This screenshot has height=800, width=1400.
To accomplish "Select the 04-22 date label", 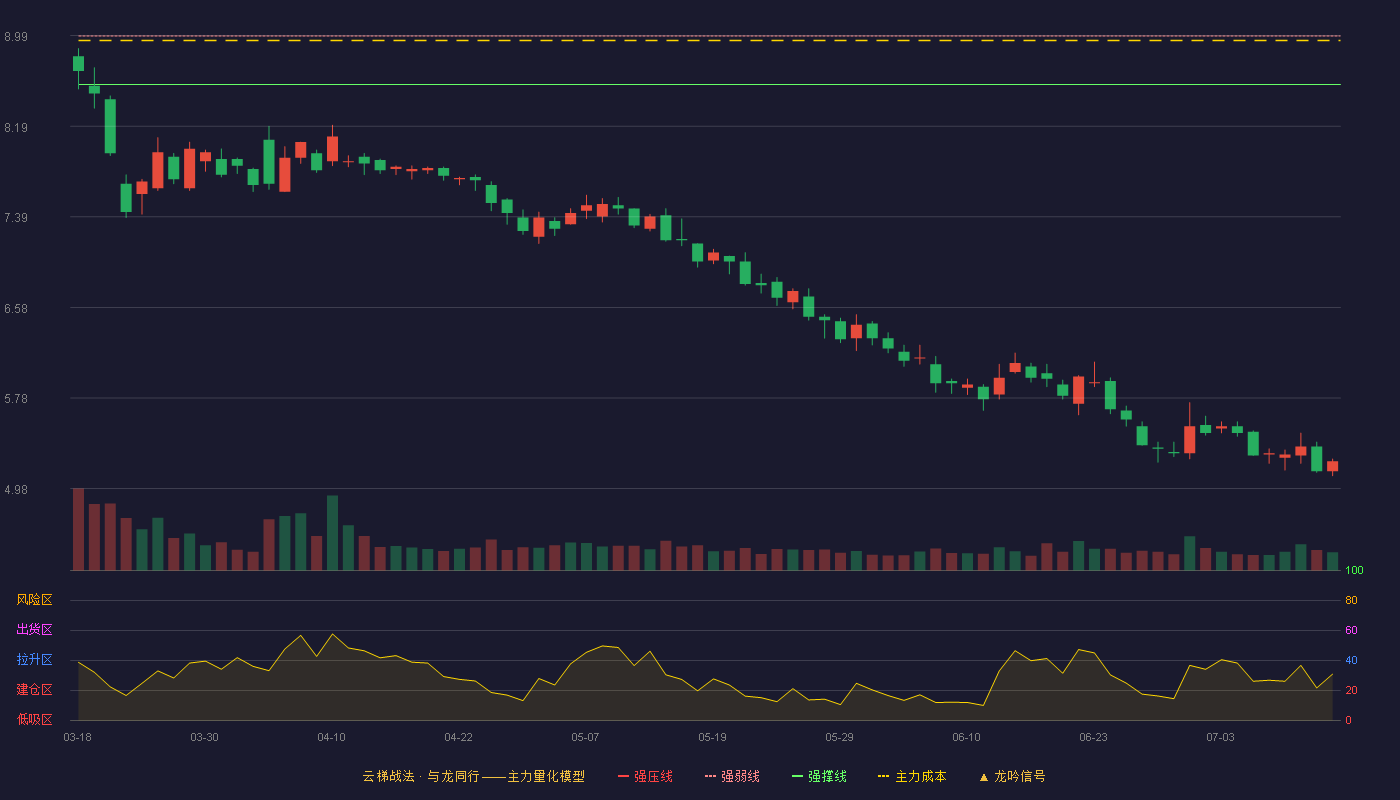I will point(458,737).
